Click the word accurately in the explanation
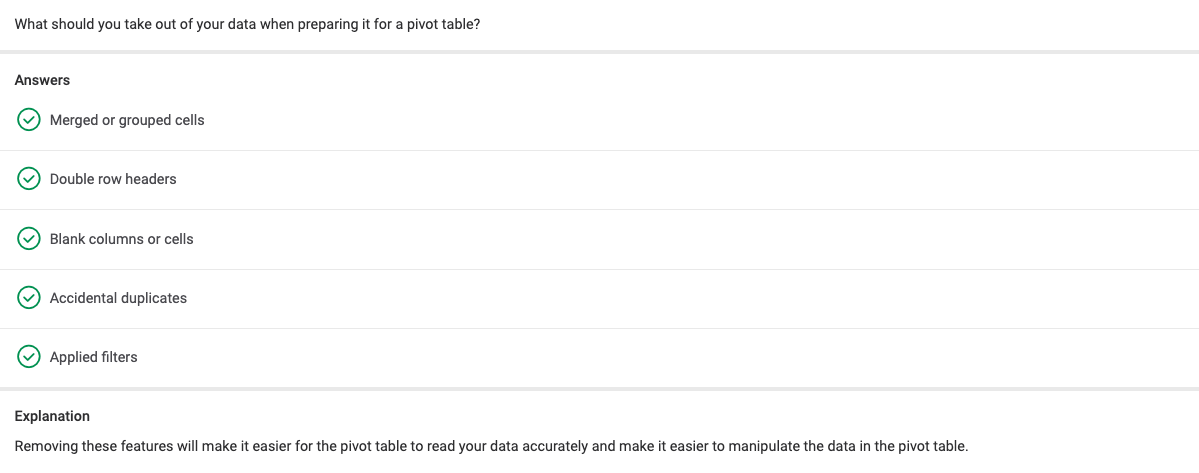 click(x=557, y=446)
